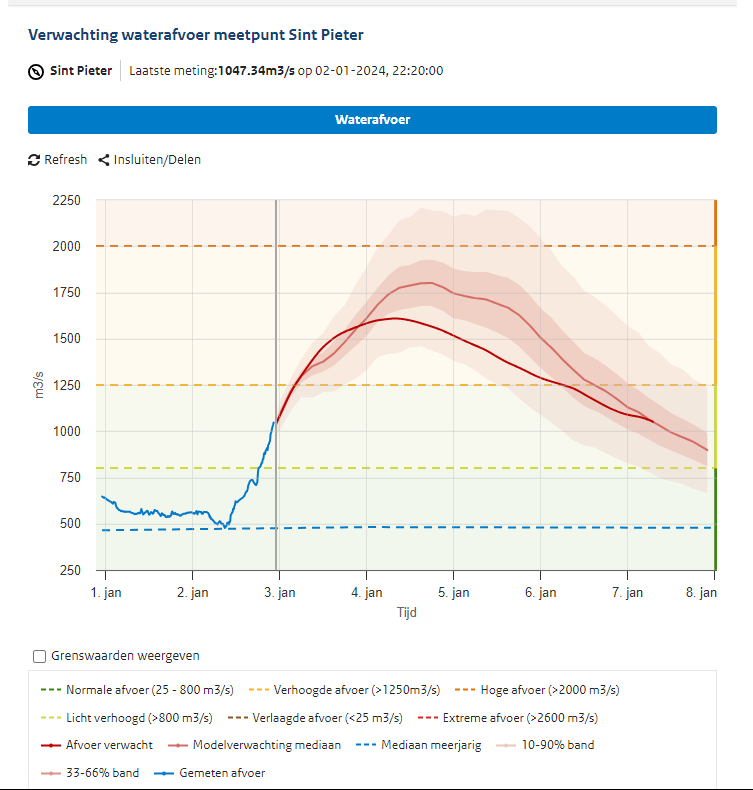
Task: Click the Sint Pieter measuring point icon
Action: [x=36, y=71]
